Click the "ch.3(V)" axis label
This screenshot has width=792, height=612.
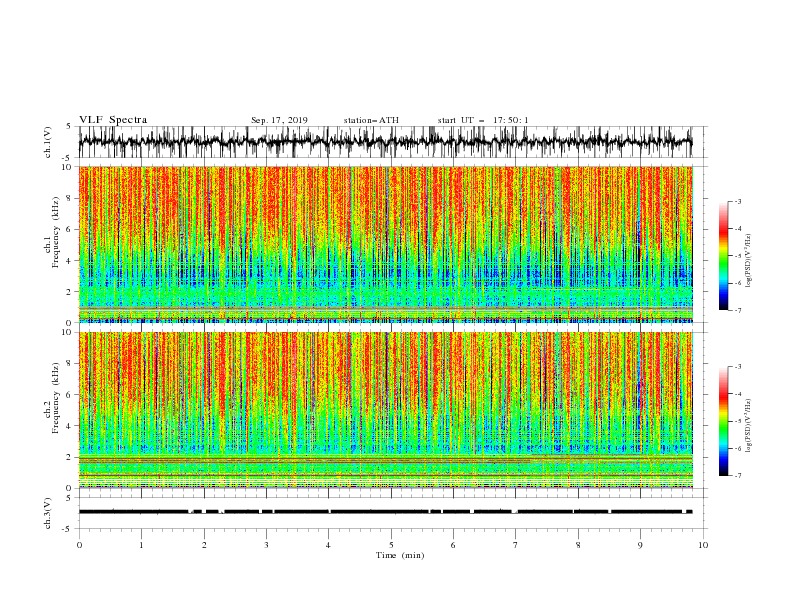tap(48, 513)
